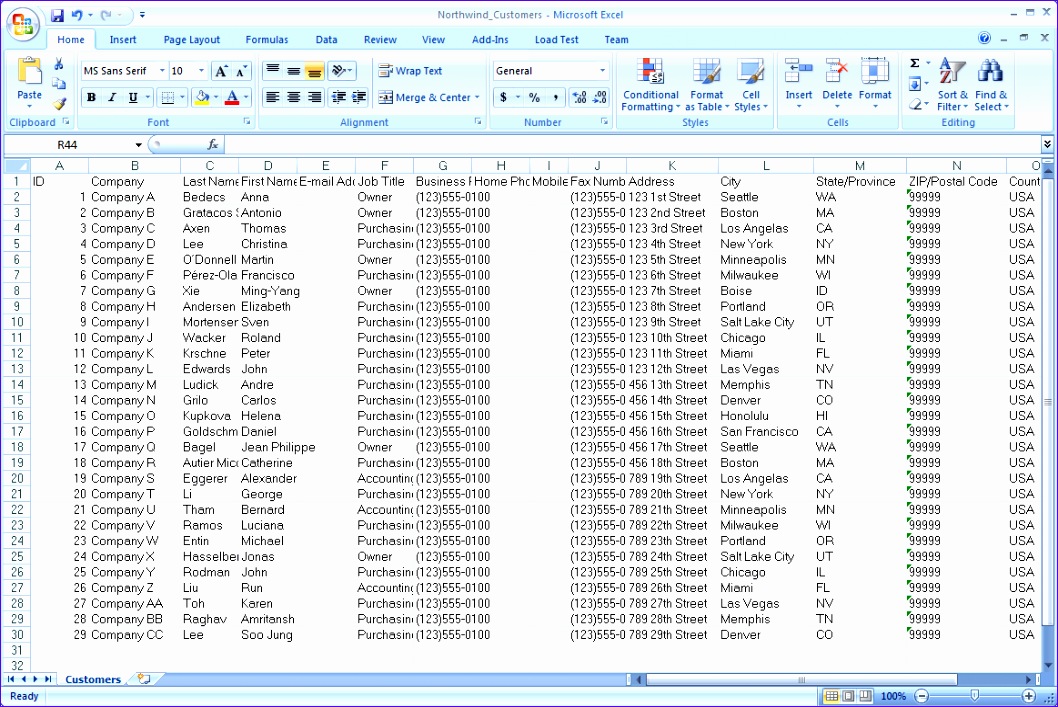Screen dimensions: 1058x707
Task: Switch to the Data tab
Action: (x=327, y=40)
